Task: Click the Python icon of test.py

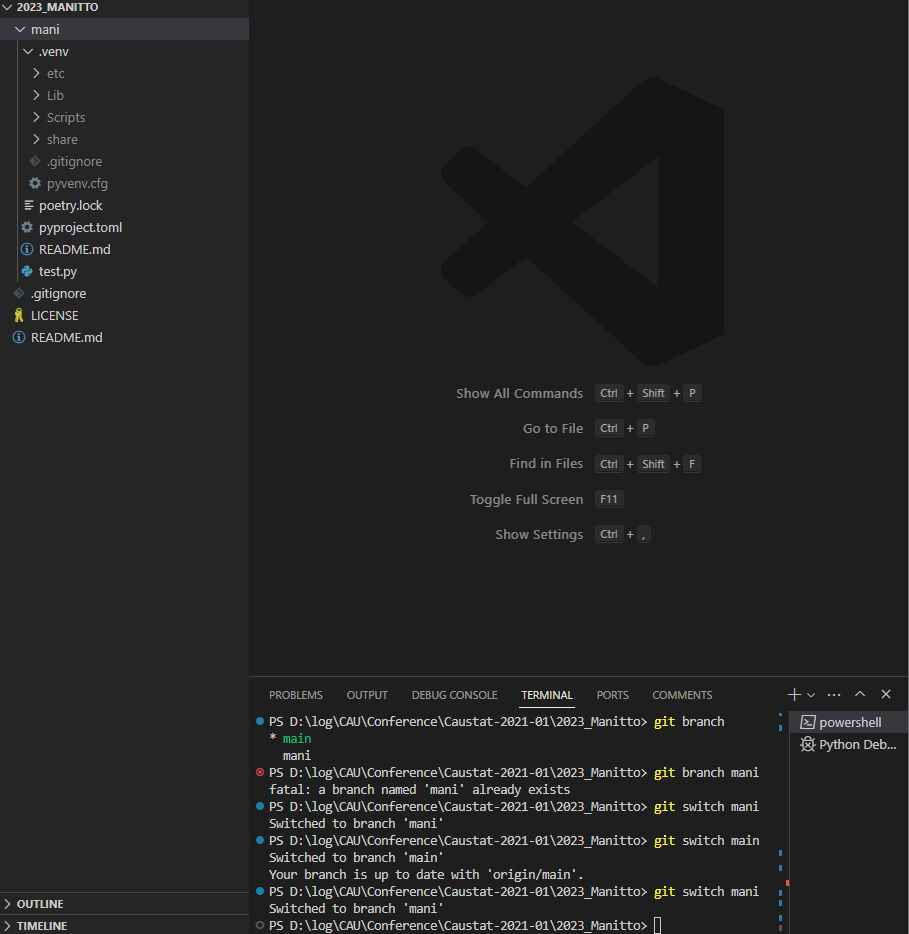Action: 27,272
